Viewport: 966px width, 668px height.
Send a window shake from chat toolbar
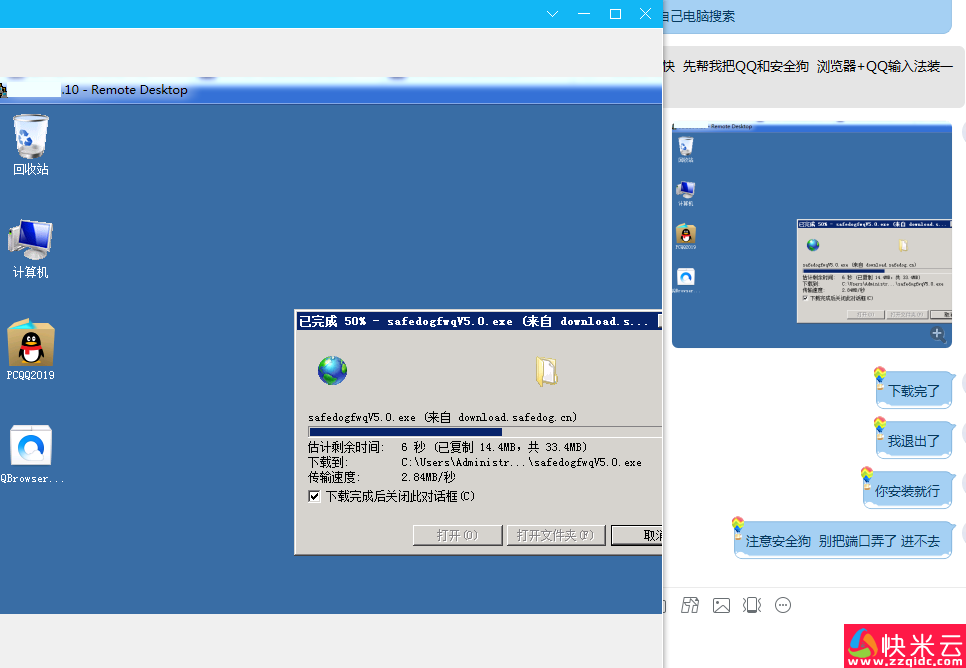[752, 605]
